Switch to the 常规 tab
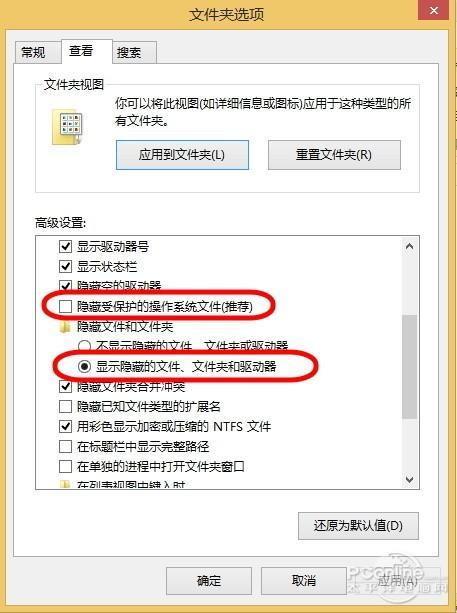 (34, 52)
